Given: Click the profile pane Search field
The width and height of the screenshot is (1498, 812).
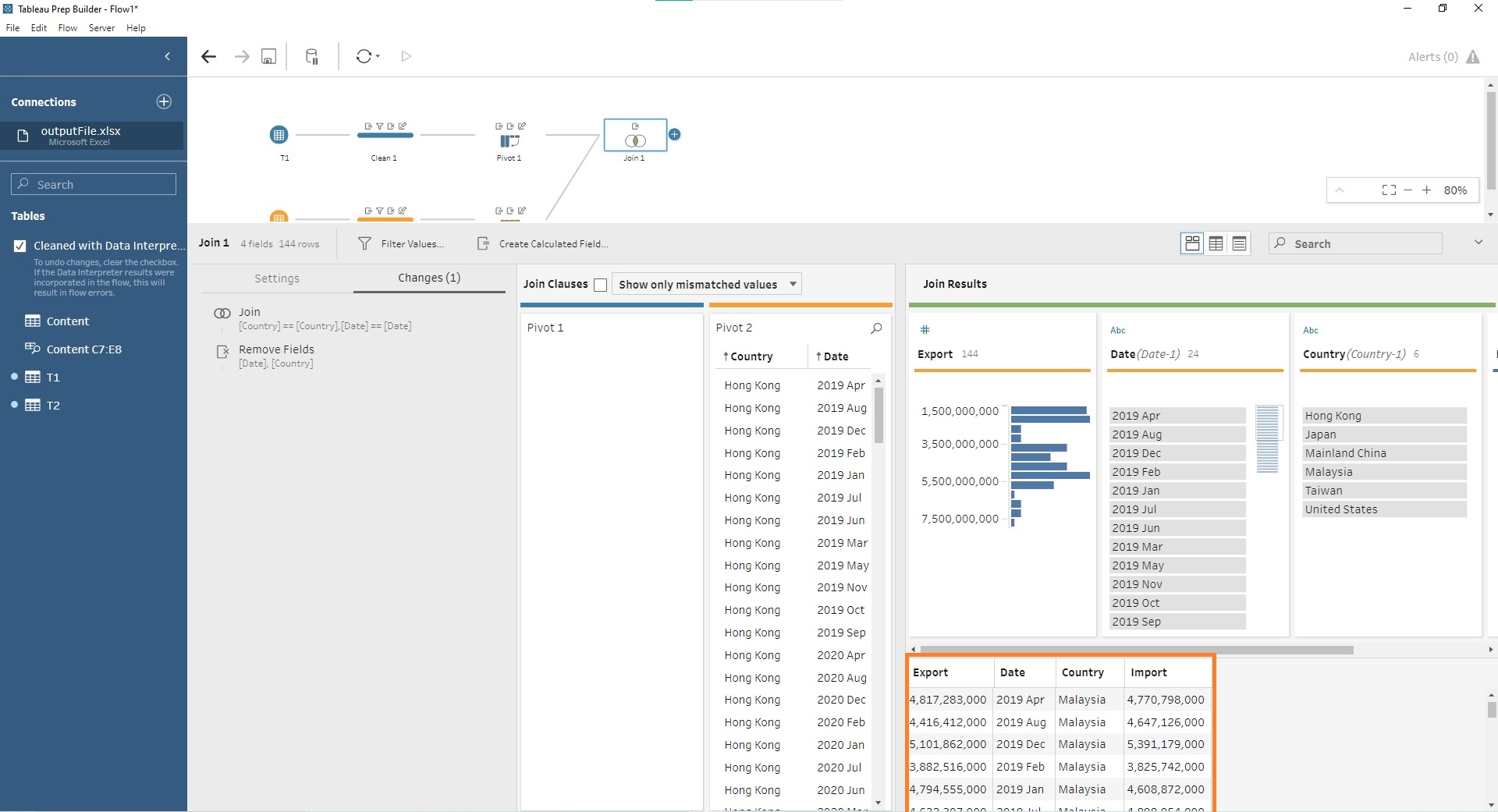Looking at the screenshot, I should tap(1355, 243).
